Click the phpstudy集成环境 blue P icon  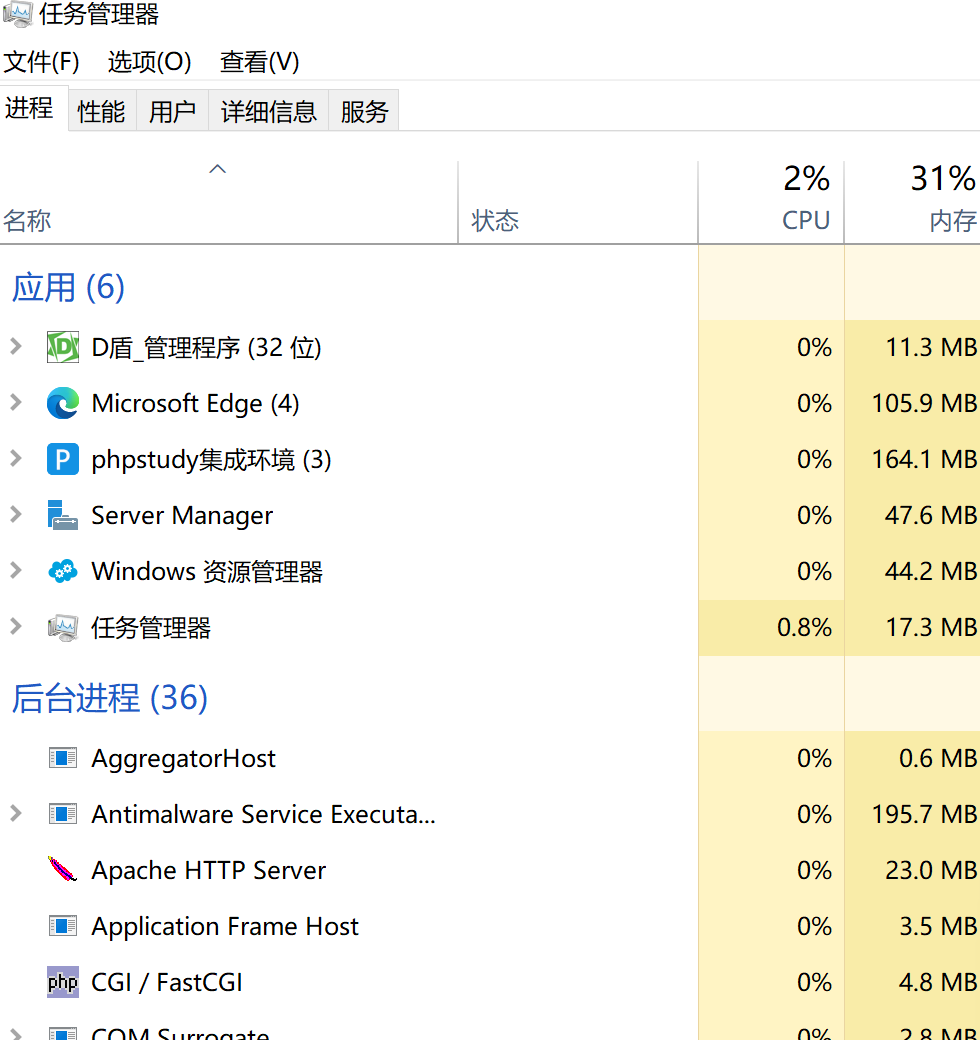63,459
